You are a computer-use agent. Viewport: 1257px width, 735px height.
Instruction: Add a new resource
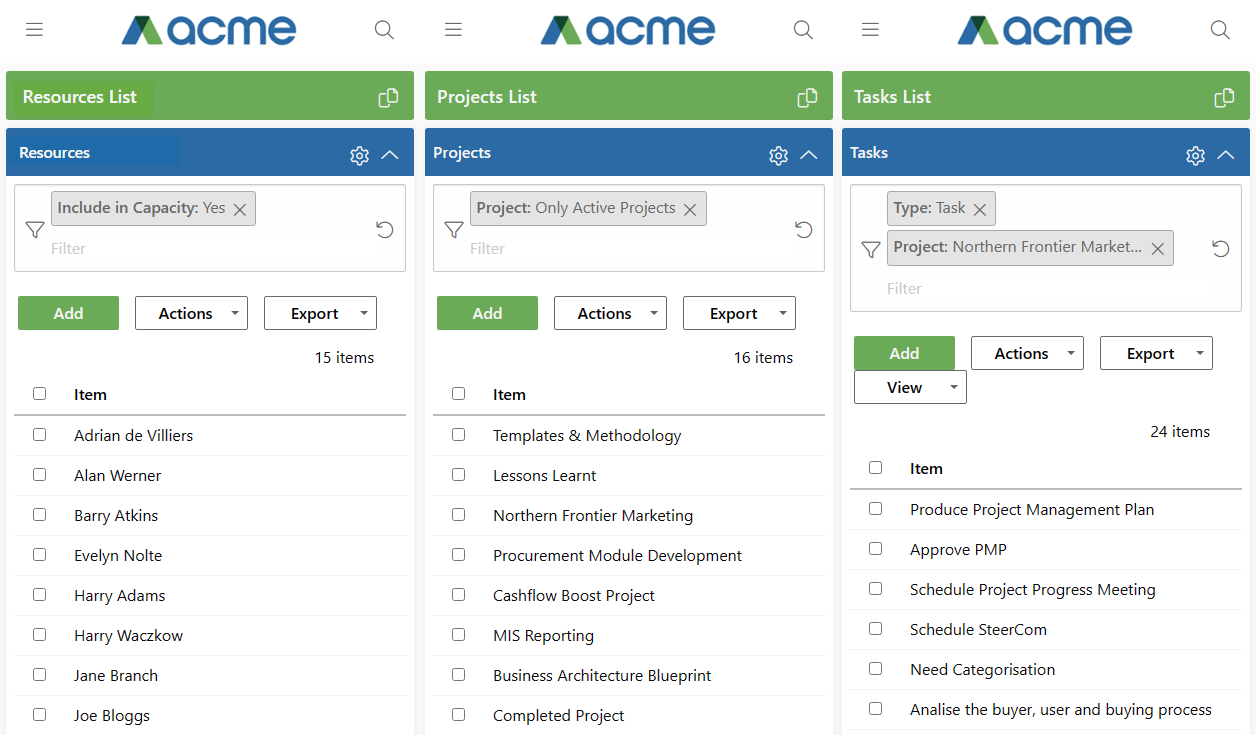click(x=68, y=313)
